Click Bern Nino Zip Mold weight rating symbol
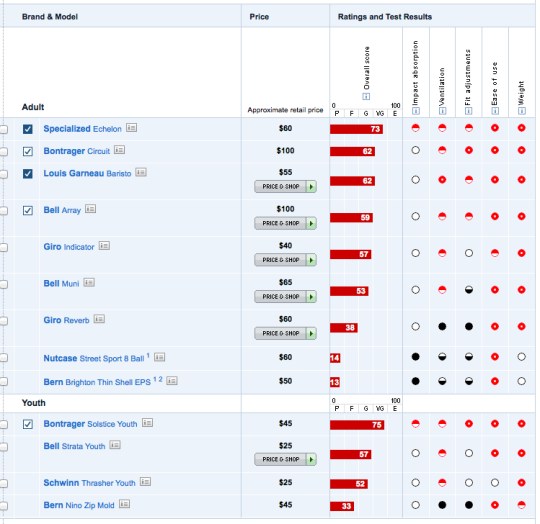Image resolution: width=540 pixels, height=524 pixels. tap(521, 505)
